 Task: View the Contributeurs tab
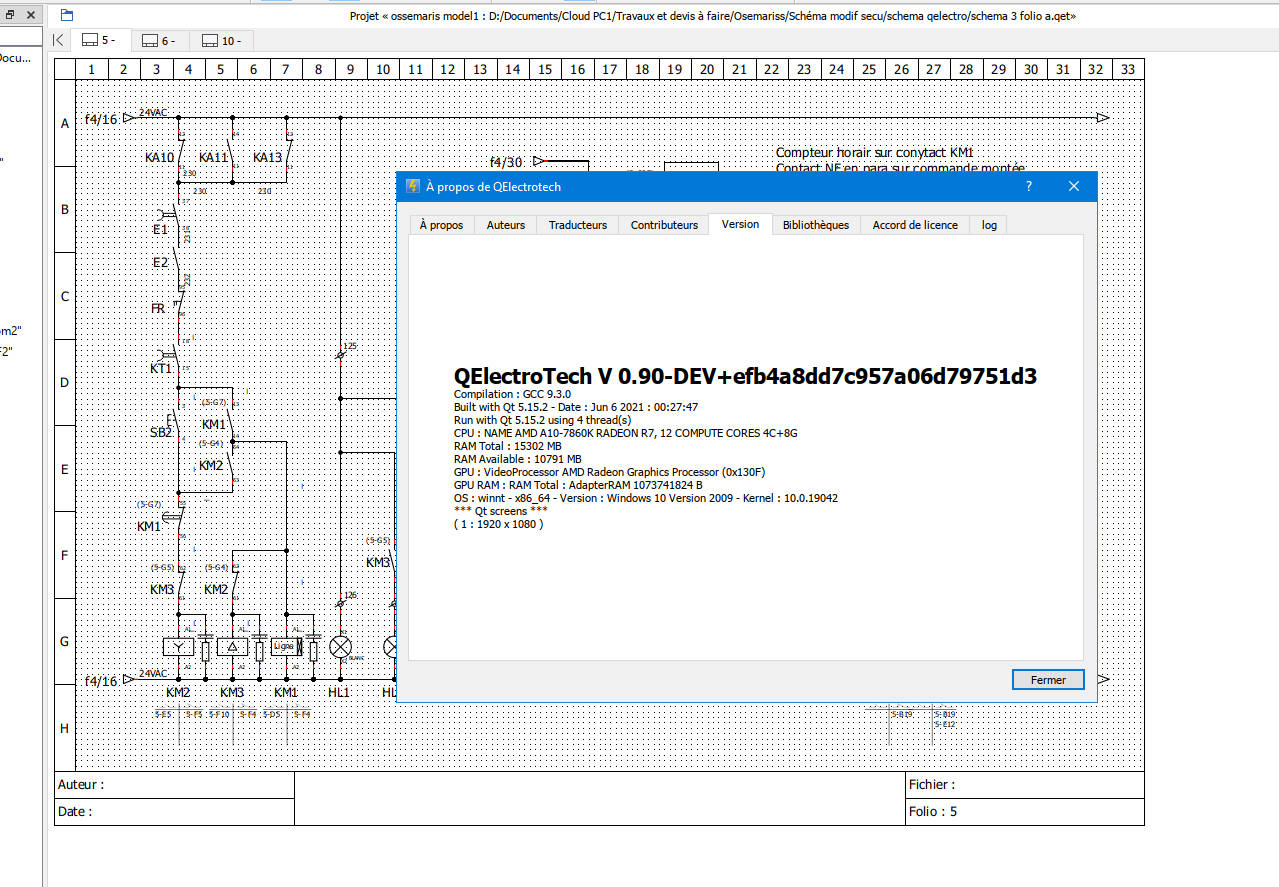tap(664, 225)
